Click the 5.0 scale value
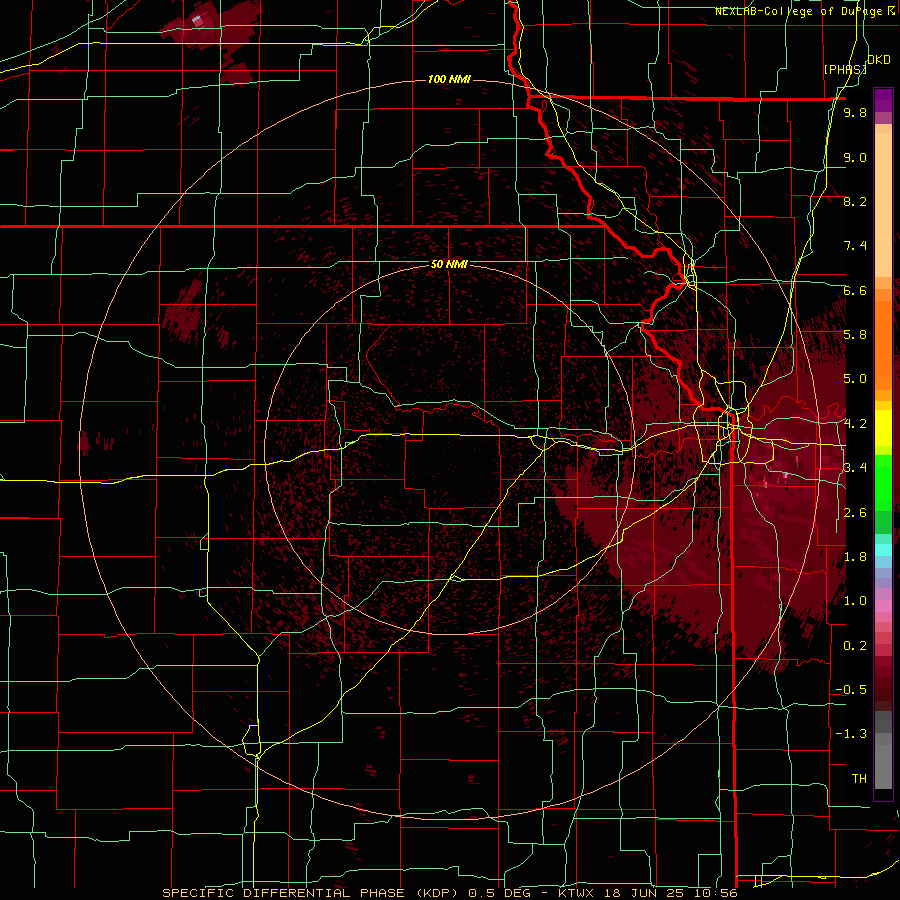900x900 pixels. click(855, 379)
